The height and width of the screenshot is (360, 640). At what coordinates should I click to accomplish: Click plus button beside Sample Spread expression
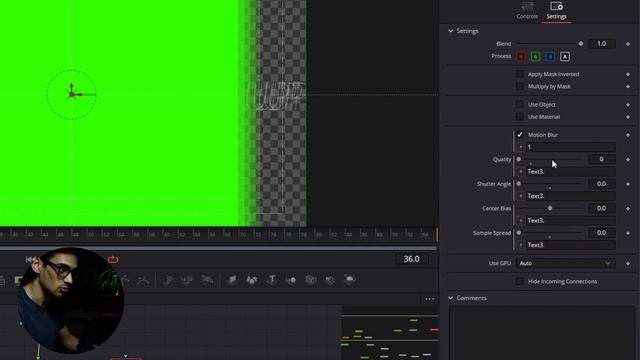(520, 245)
